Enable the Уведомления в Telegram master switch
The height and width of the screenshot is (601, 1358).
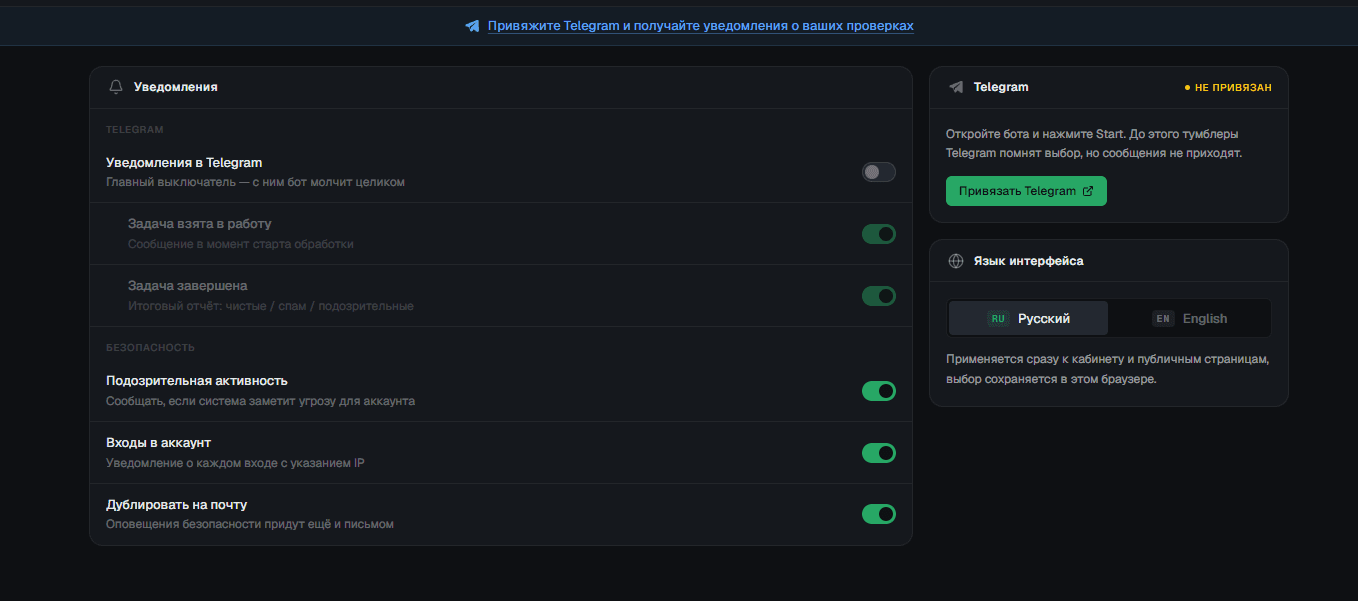[879, 172]
